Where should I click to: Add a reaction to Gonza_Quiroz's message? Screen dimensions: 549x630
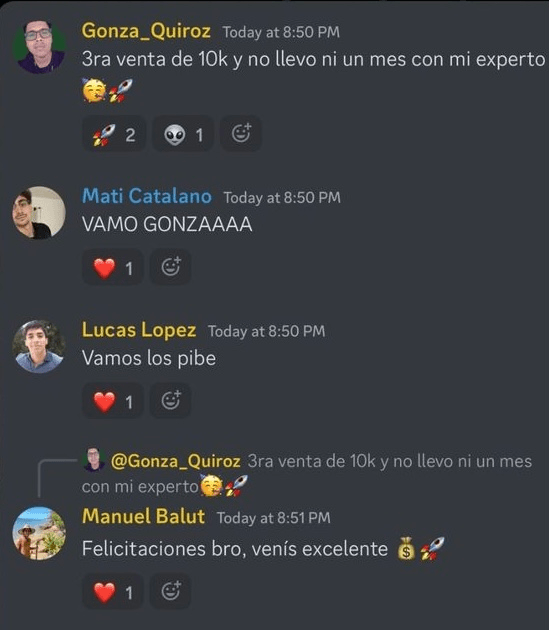pos(241,134)
